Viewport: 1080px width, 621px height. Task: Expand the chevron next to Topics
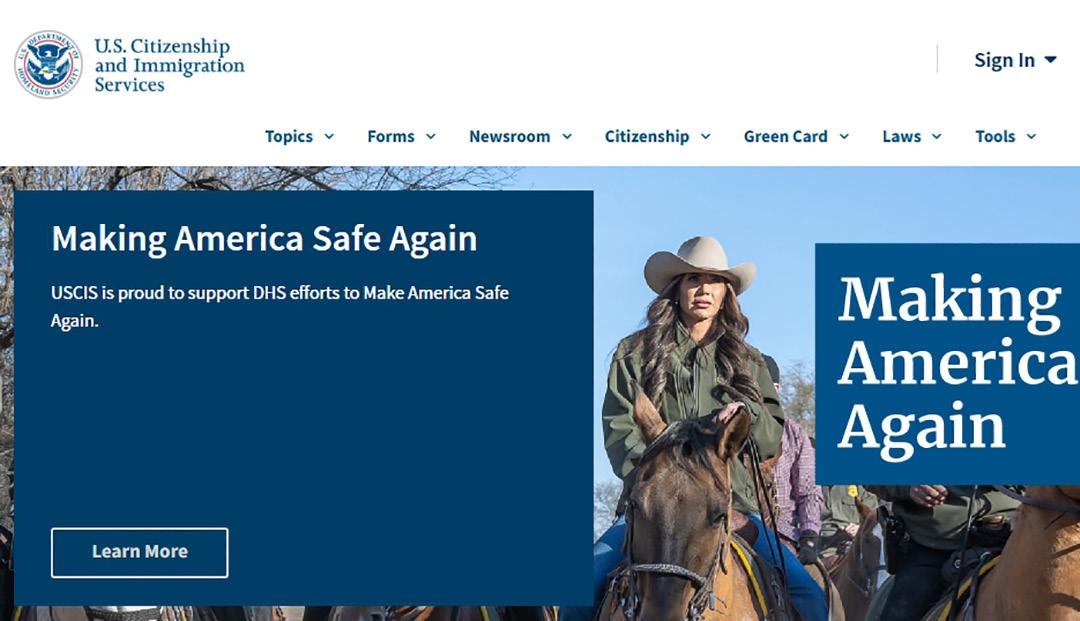[329, 136]
